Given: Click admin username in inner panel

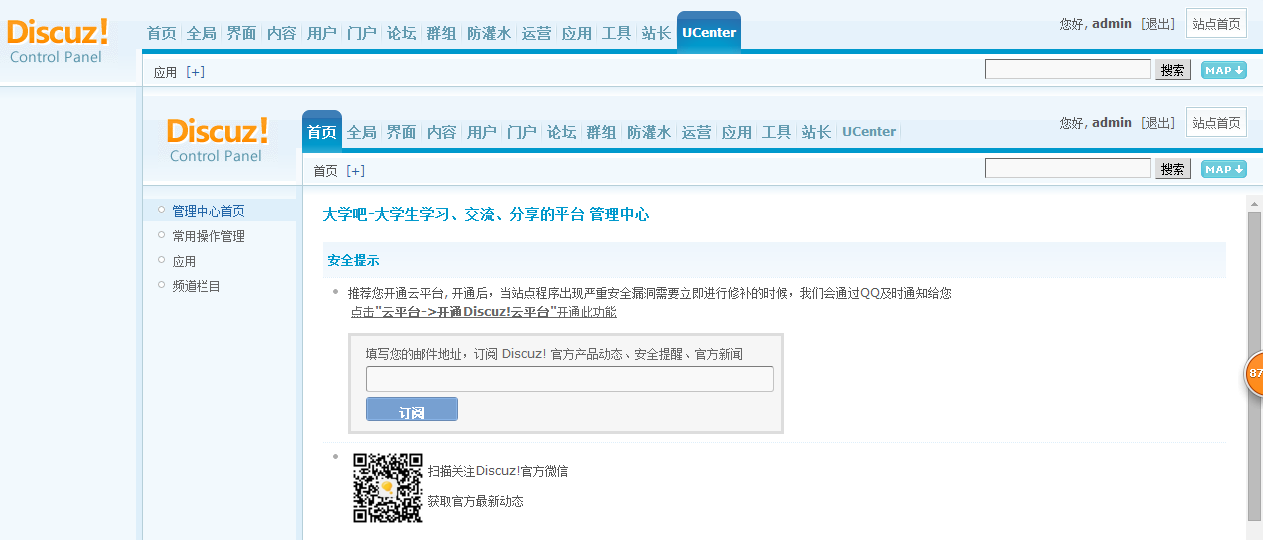Looking at the screenshot, I should pos(1112,123).
